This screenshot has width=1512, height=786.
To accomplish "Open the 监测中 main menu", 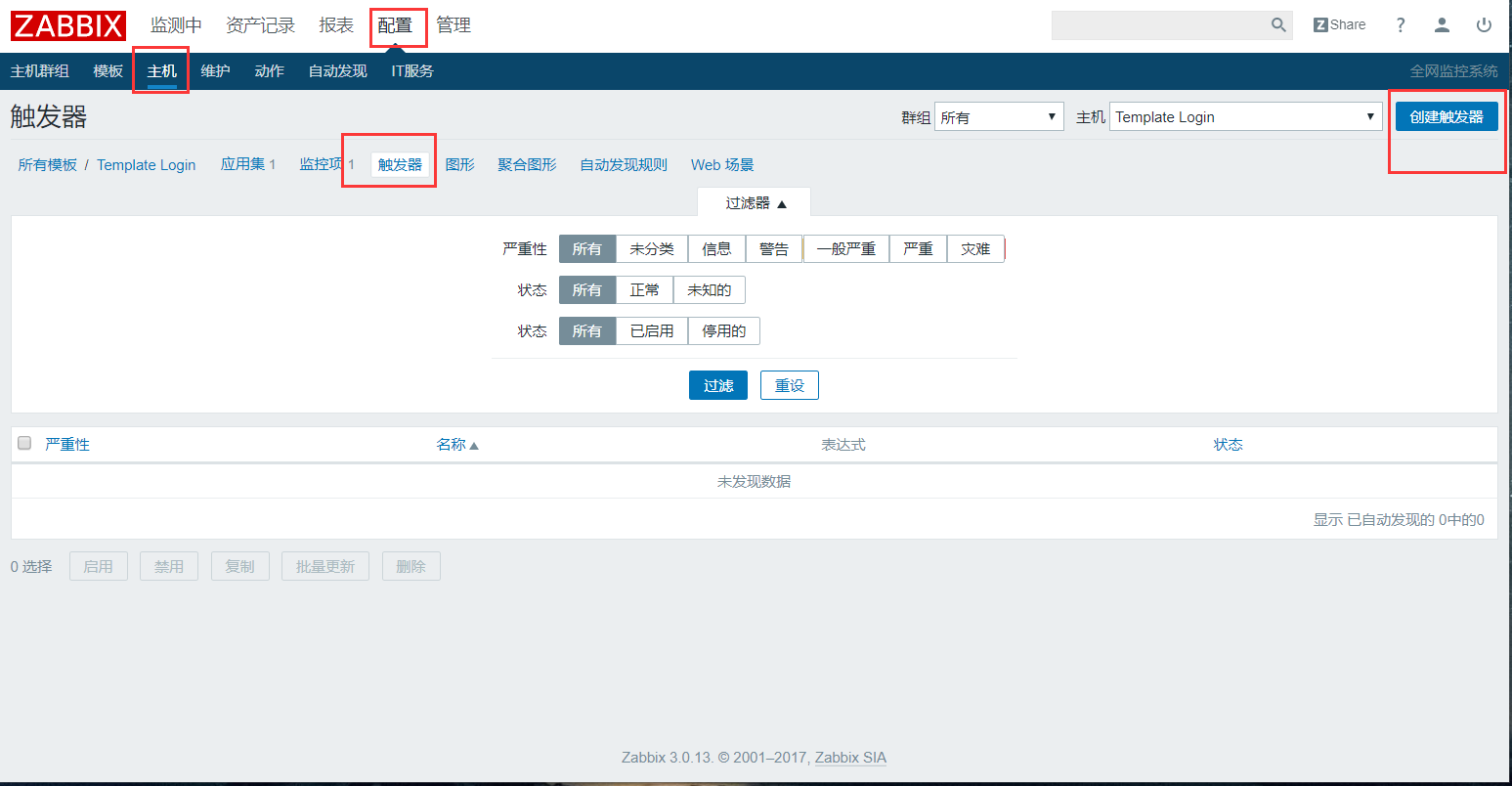I will [x=176, y=25].
